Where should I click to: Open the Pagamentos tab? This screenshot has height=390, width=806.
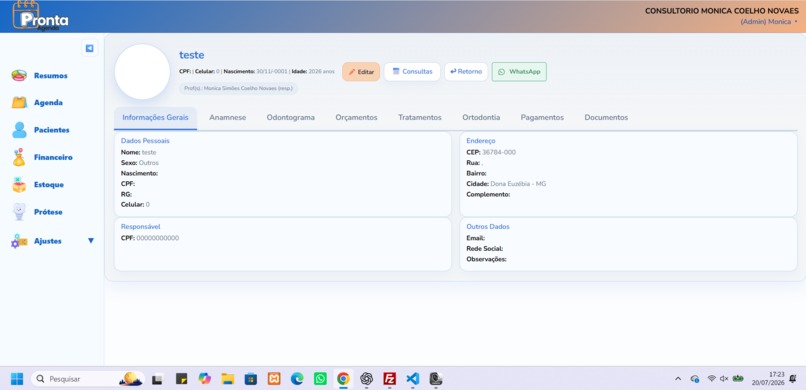(542, 118)
